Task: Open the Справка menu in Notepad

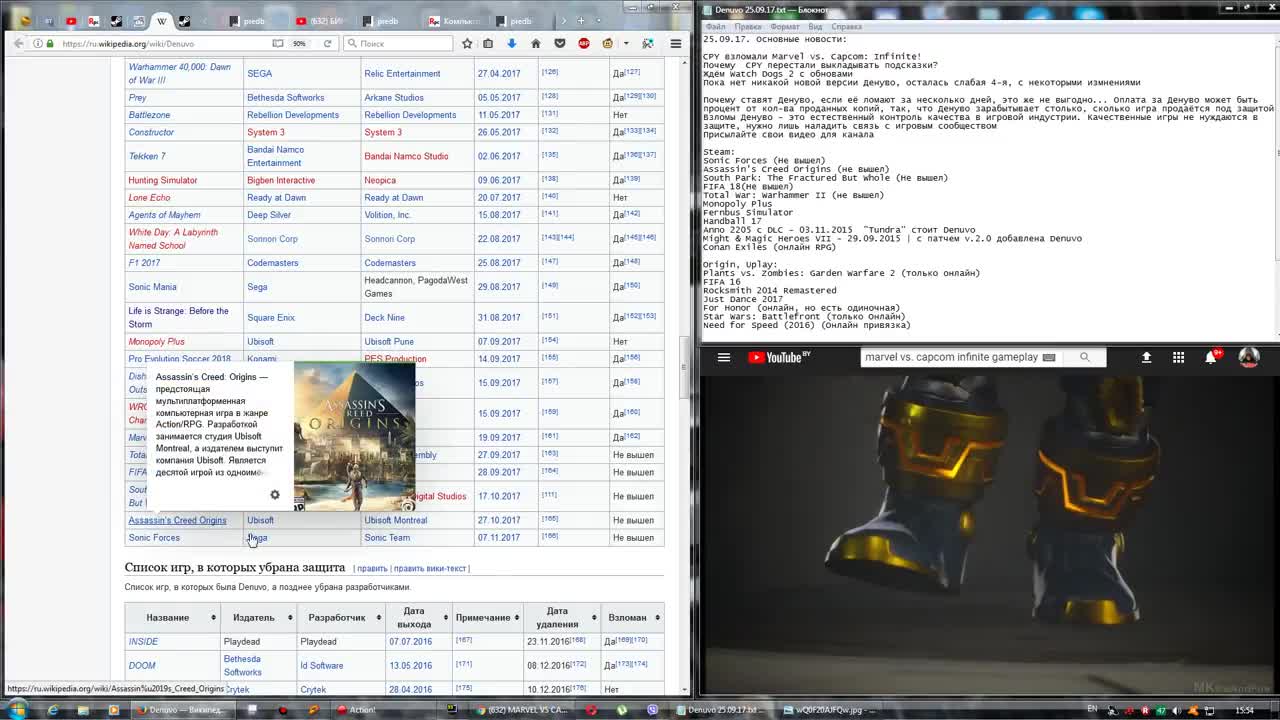Action: point(846,27)
